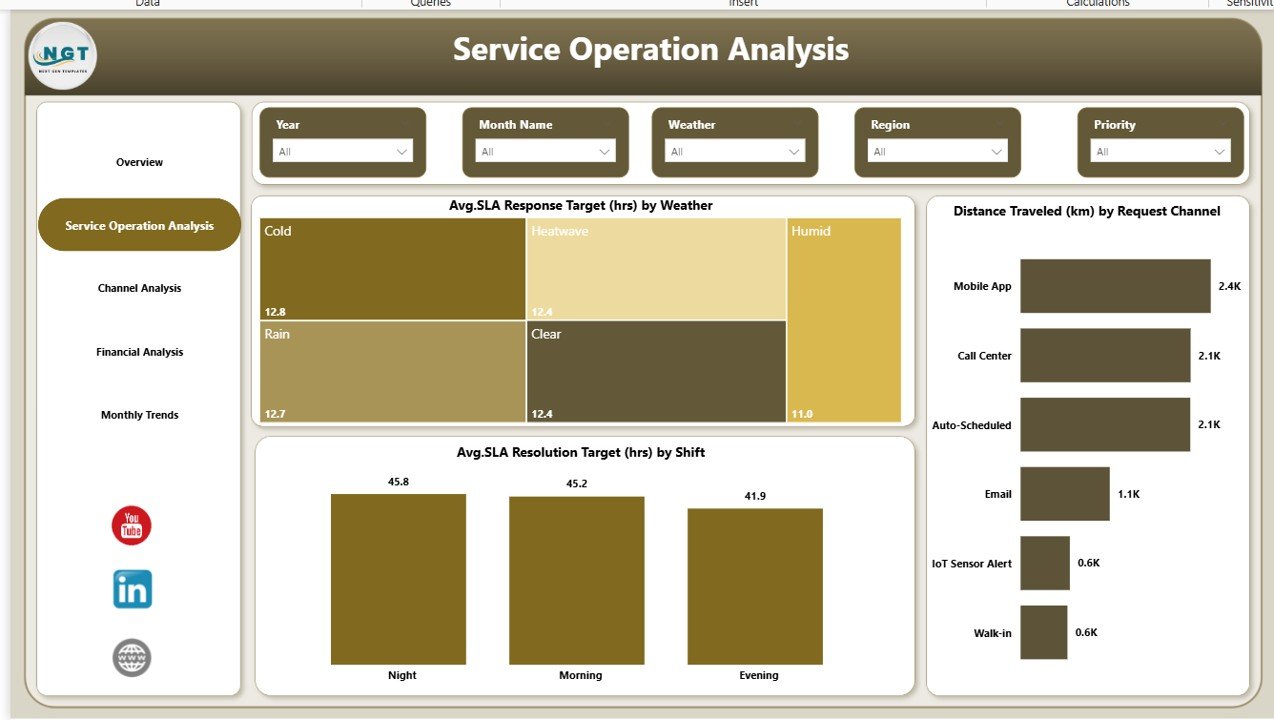Click the website globe icon
1274x720 pixels.
(130, 658)
